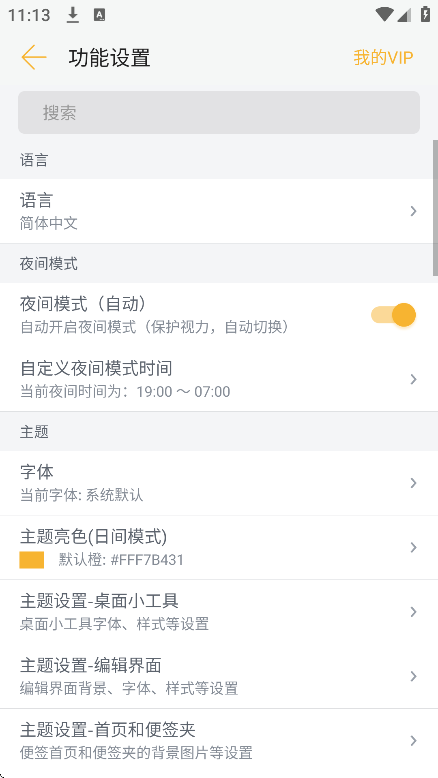The image size is (438, 778).
Task: Focus the 搜索 search field
Action: tap(219, 113)
